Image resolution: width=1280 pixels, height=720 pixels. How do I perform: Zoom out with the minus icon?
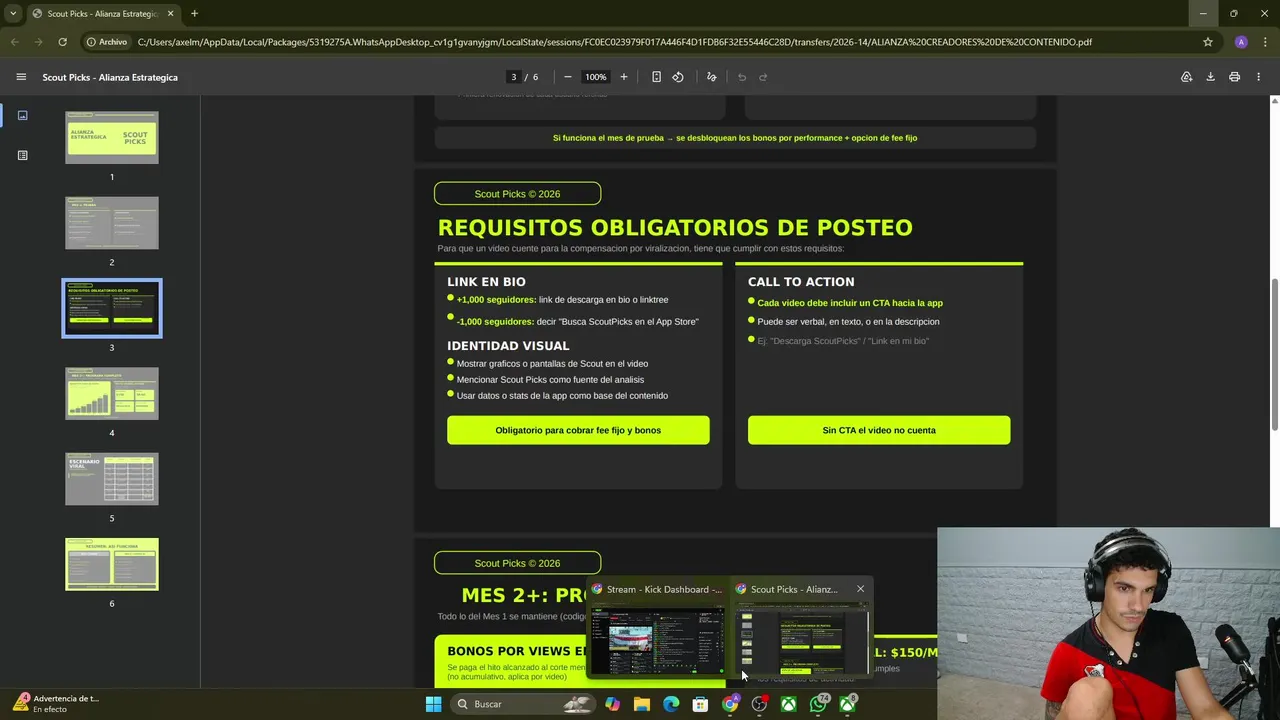pos(568,77)
